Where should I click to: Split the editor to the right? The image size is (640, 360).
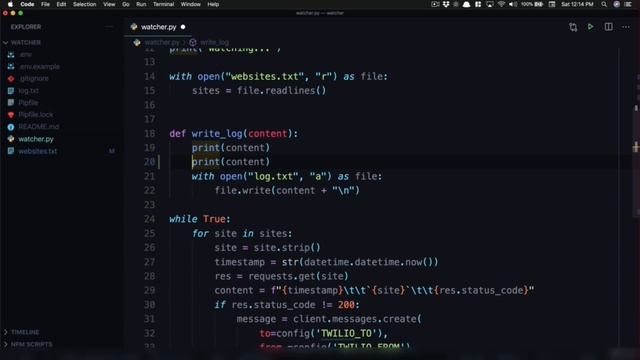coord(609,27)
